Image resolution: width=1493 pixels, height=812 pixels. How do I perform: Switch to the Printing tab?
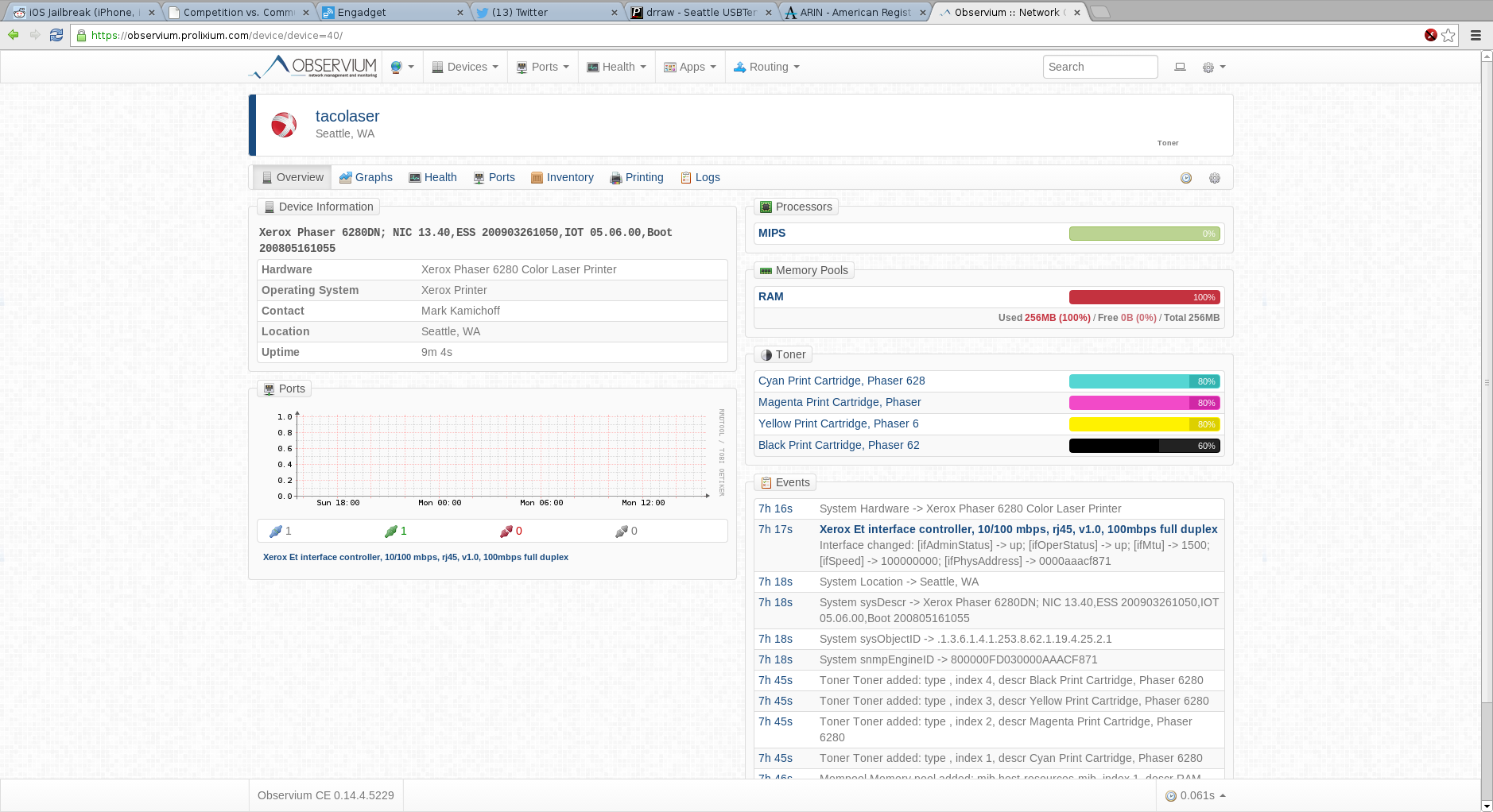tap(637, 177)
